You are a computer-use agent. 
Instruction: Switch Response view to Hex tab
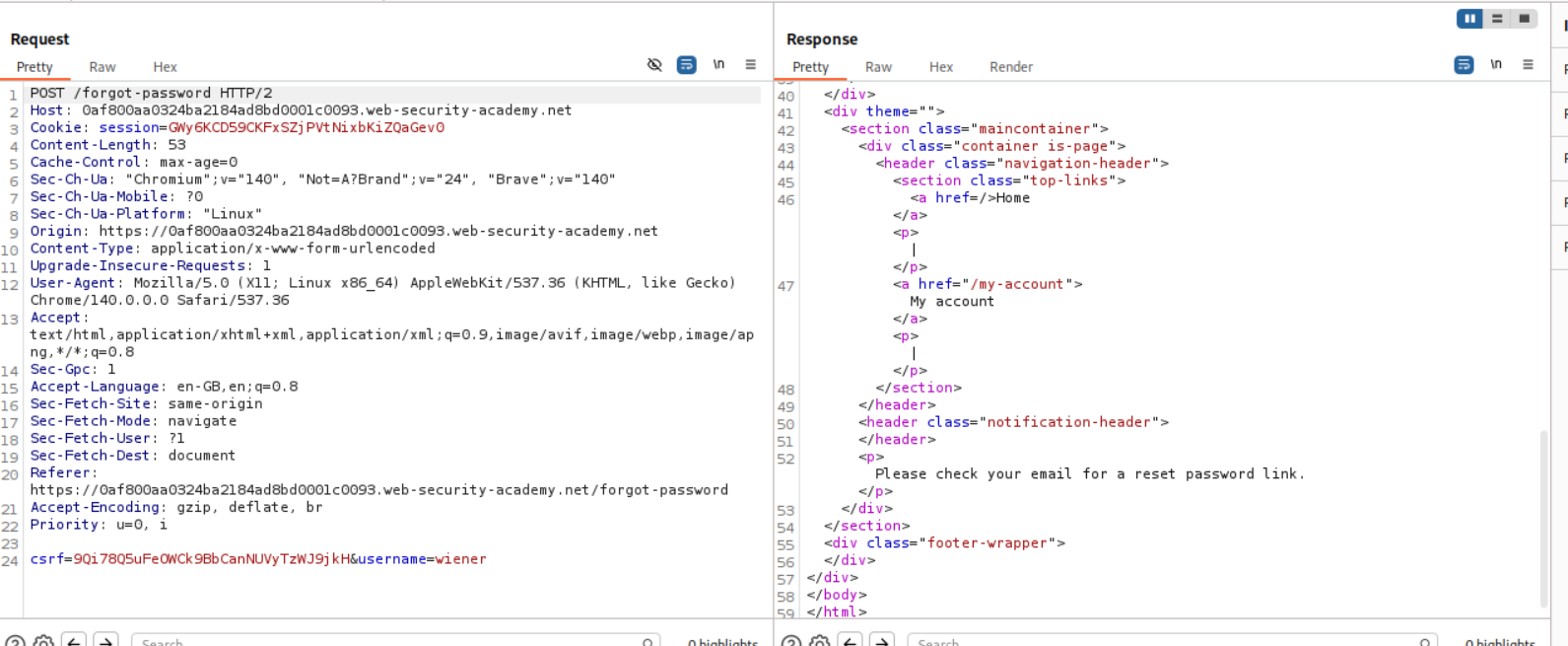click(941, 67)
